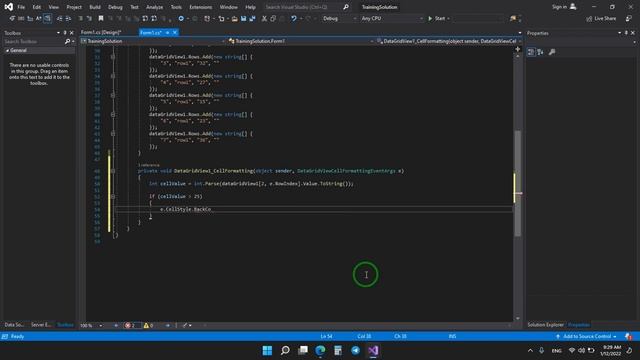This screenshot has height=360, width=640.
Task: Expand the Start button dropdown arrow
Action: tap(449, 18)
